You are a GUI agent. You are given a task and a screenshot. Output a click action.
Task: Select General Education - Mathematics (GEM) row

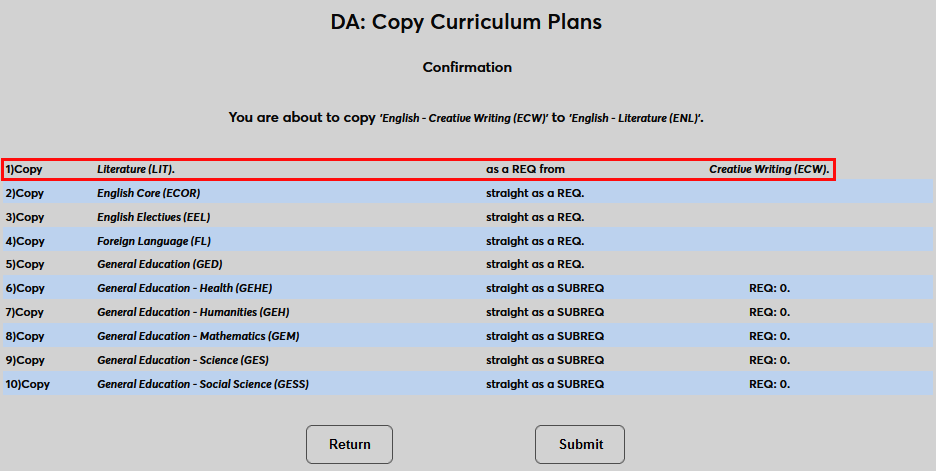point(198,336)
